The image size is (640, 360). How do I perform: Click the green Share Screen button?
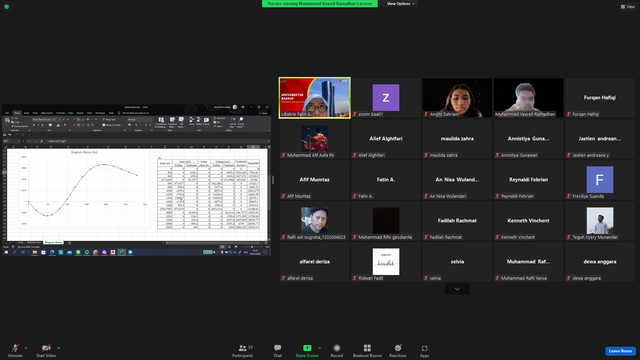pos(307,350)
